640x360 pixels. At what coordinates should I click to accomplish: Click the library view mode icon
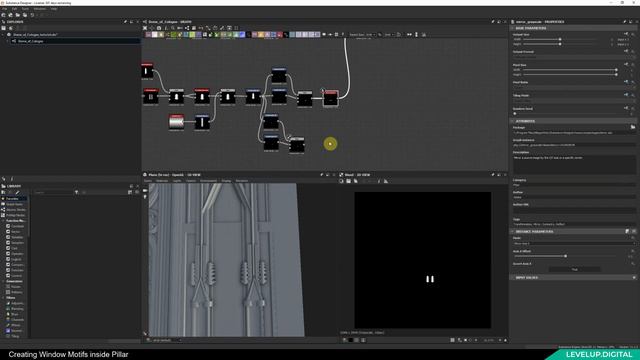click(x=130, y=192)
